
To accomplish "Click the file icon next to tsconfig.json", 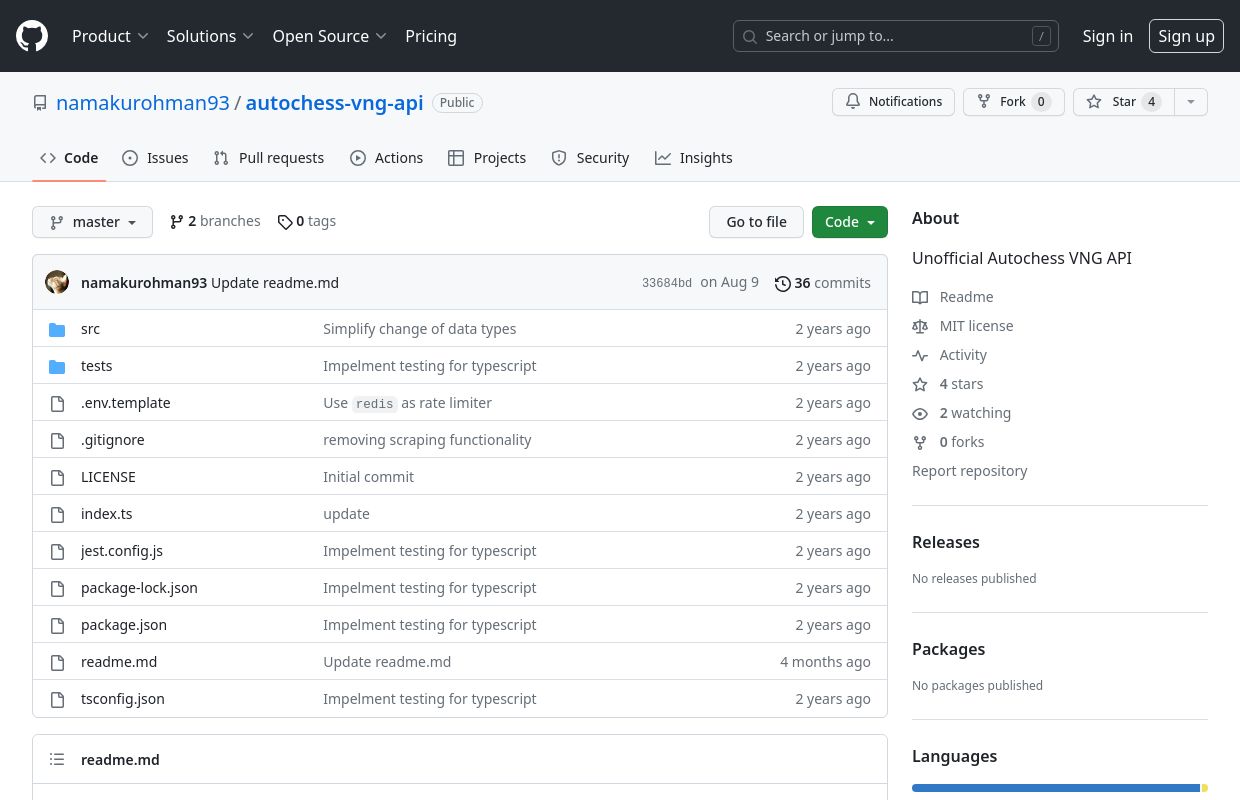I will tap(57, 699).
